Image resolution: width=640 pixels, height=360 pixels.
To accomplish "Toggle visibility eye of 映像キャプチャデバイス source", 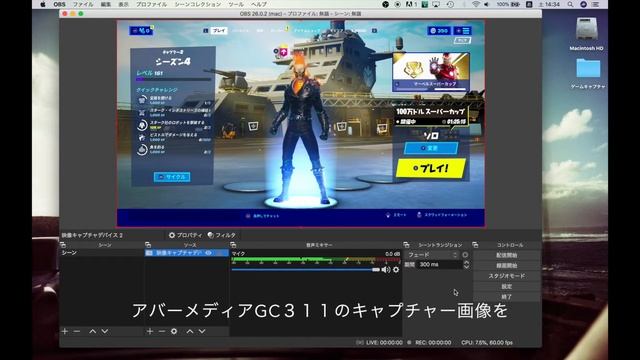I will pyautogui.click(x=209, y=253).
